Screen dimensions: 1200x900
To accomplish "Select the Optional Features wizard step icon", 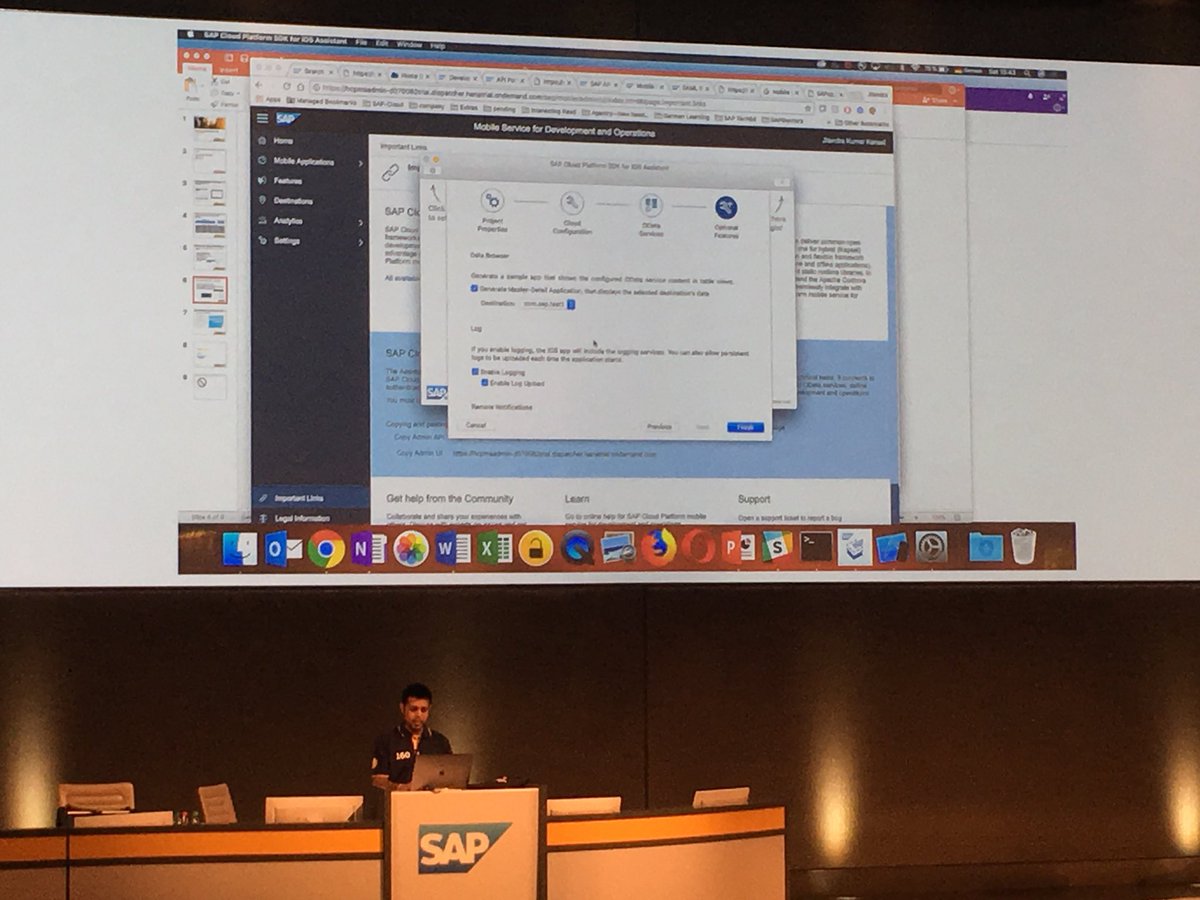I will pos(726,207).
